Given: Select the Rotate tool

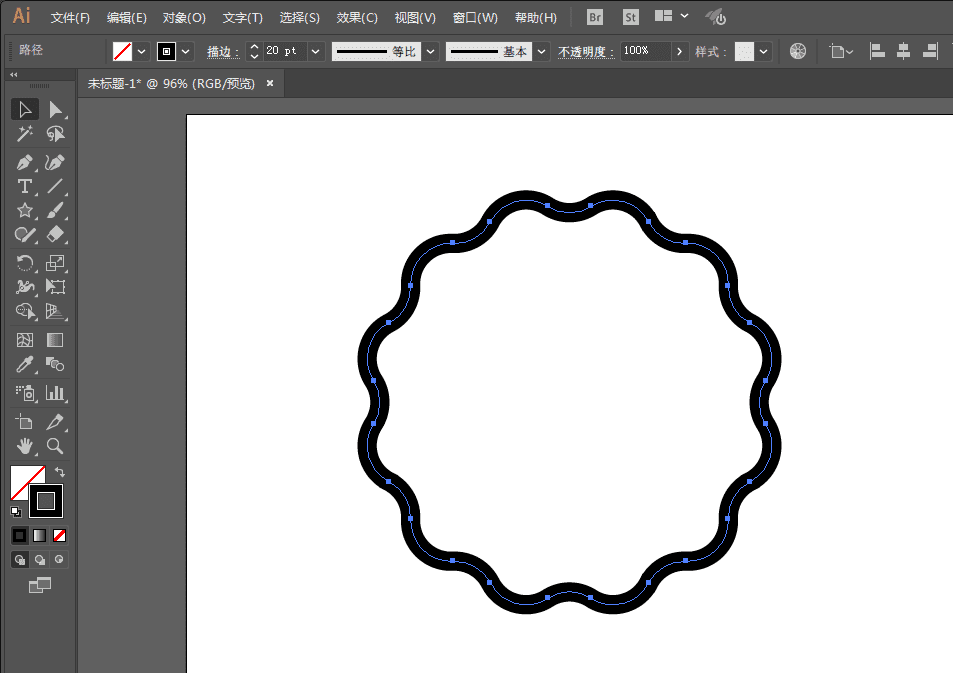Looking at the screenshot, I should pyautogui.click(x=25, y=264).
